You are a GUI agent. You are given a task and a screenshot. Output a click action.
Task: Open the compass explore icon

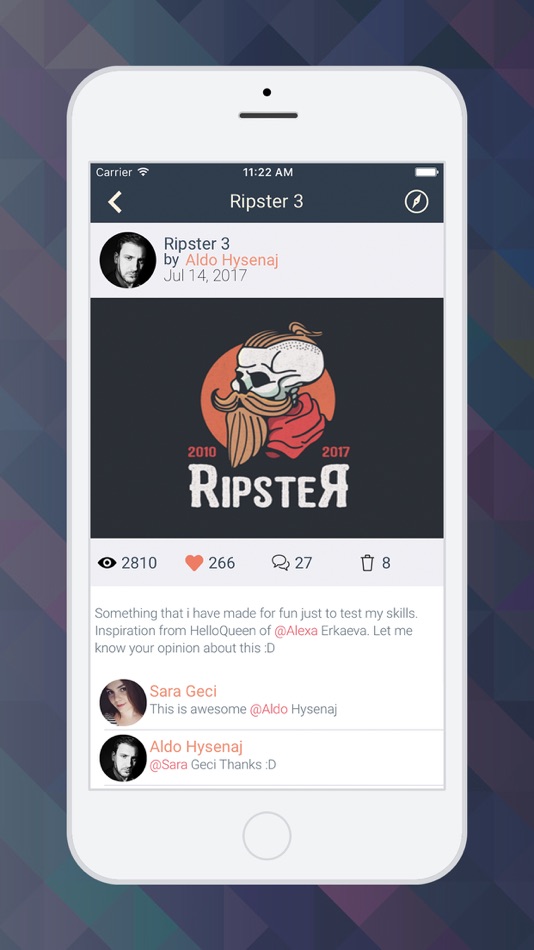416,202
